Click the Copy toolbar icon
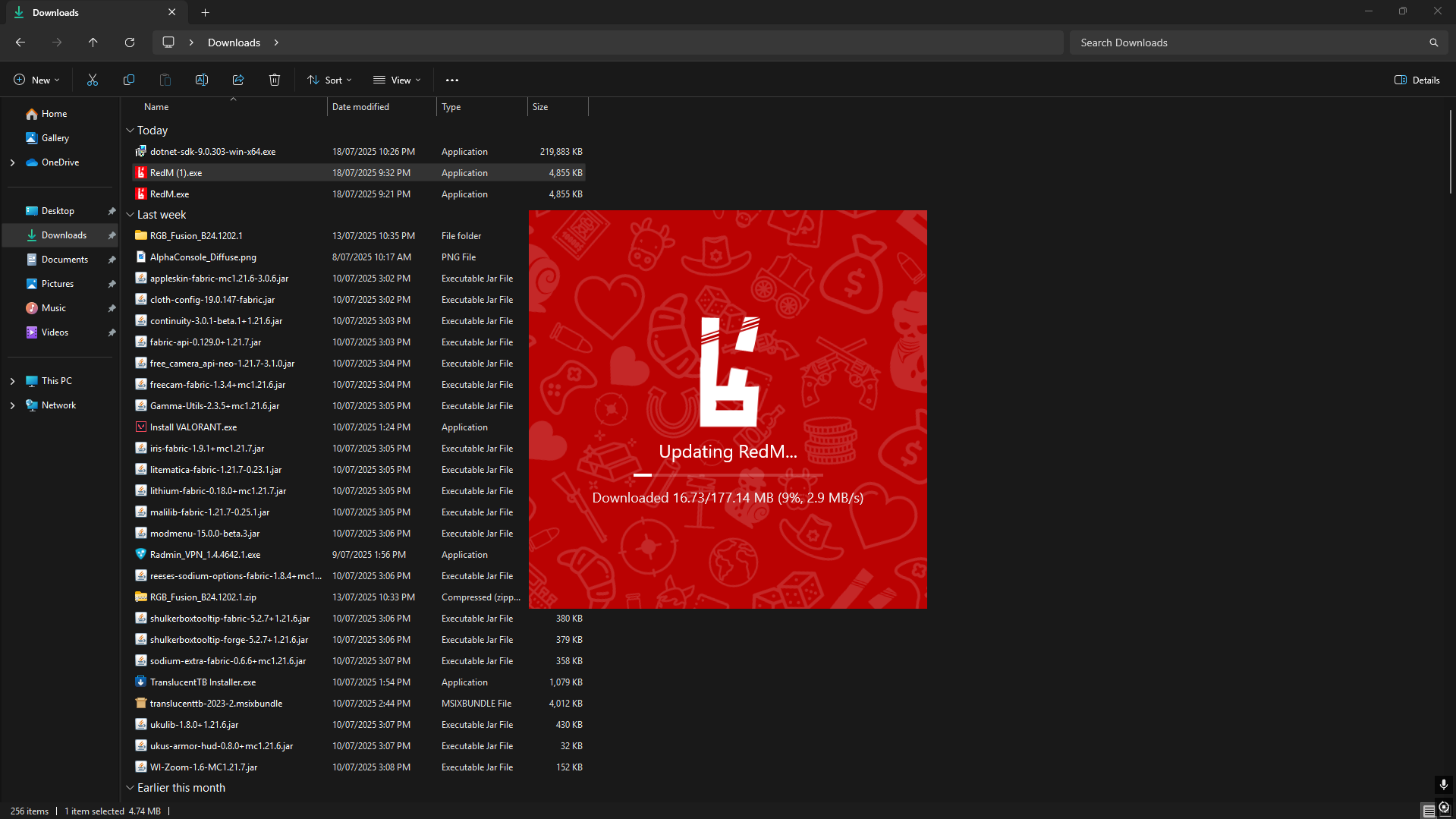The image size is (1456, 819). click(x=129, y=80)
